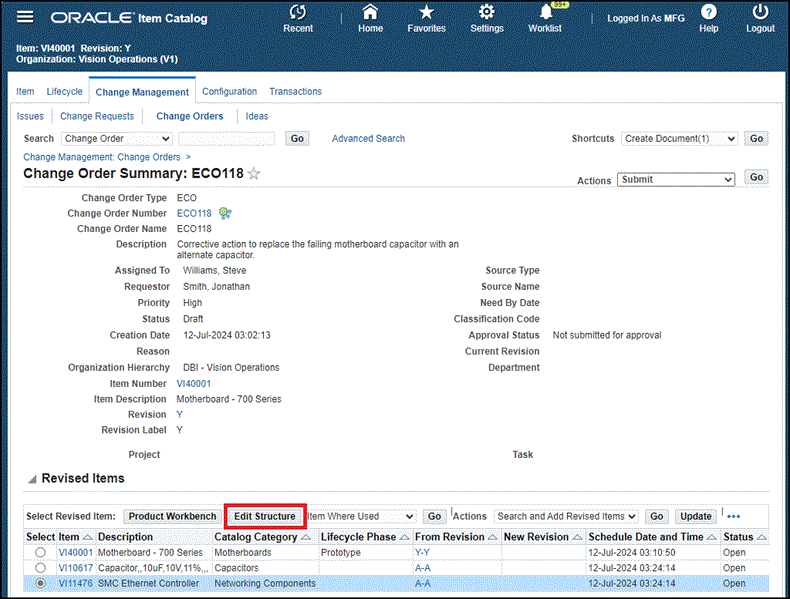
Task: Click the Update button
Action: pos(696,516)
